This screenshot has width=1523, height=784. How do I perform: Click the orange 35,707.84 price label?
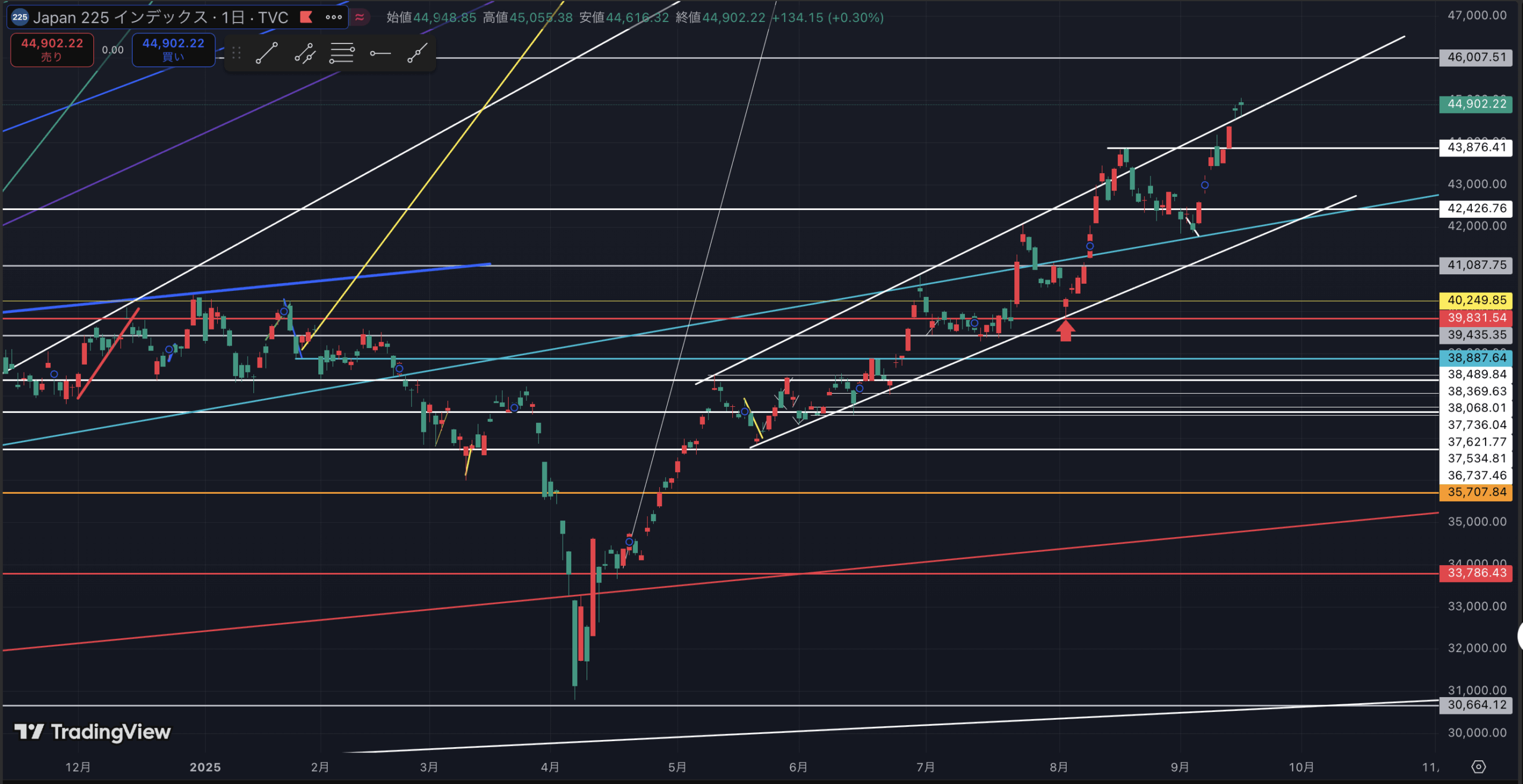[x=1475, y=492]
